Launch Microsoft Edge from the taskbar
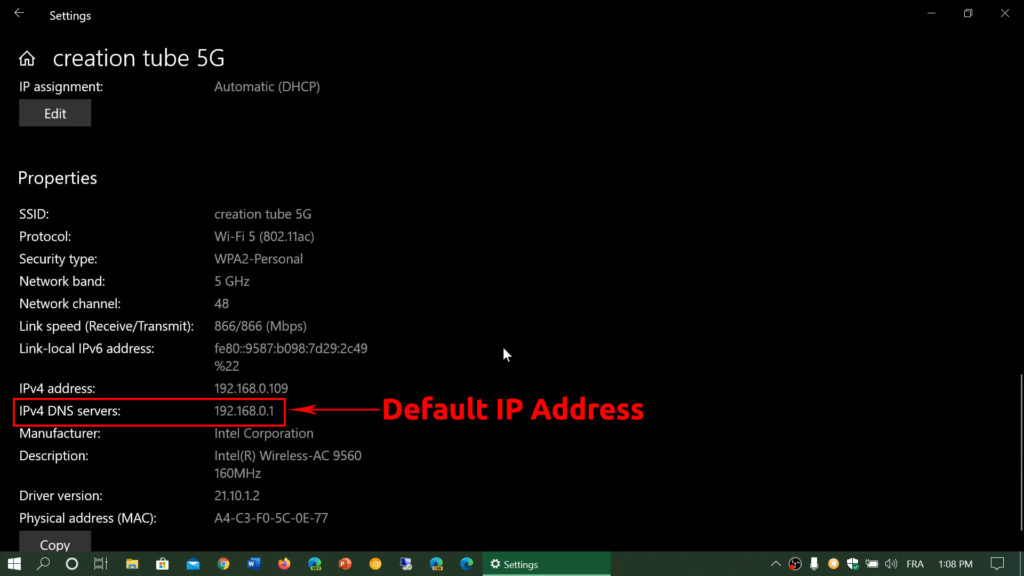This screenshot has height=576, width=1024. (465, 564)
